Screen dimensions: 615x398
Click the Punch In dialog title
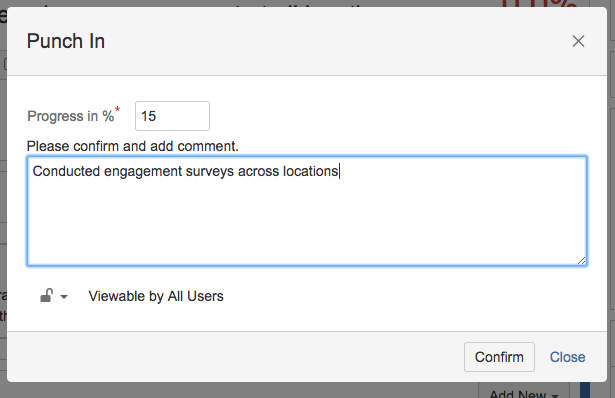[66, 41]
